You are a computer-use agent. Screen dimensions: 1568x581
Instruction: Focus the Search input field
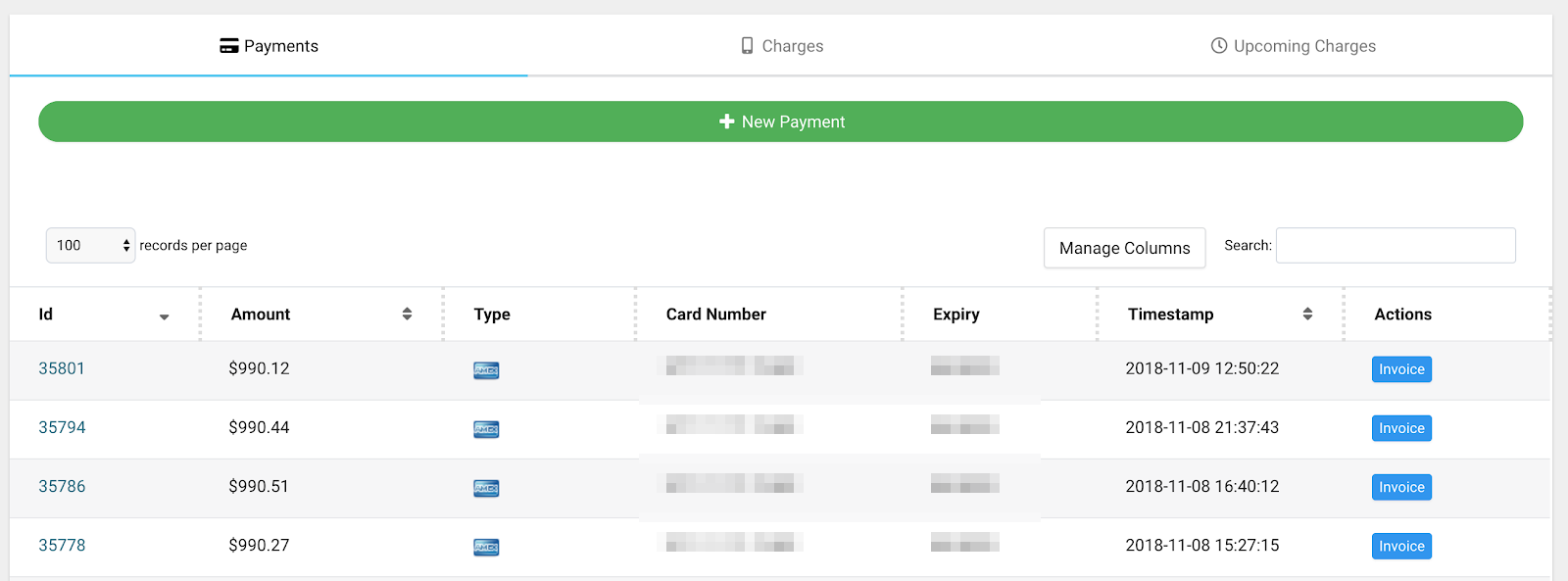tap(1396, 246)
